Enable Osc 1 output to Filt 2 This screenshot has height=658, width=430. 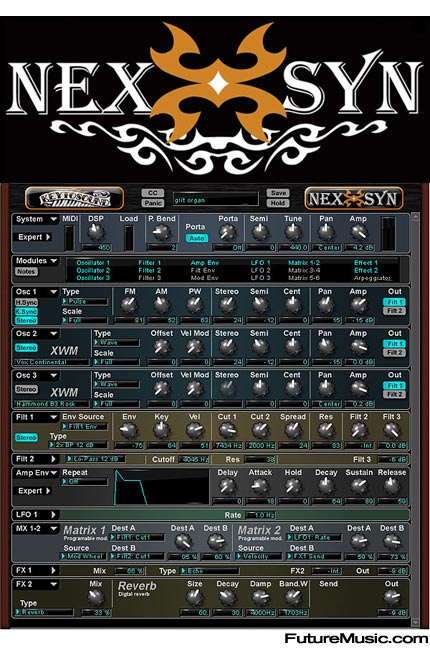point(394,311)
